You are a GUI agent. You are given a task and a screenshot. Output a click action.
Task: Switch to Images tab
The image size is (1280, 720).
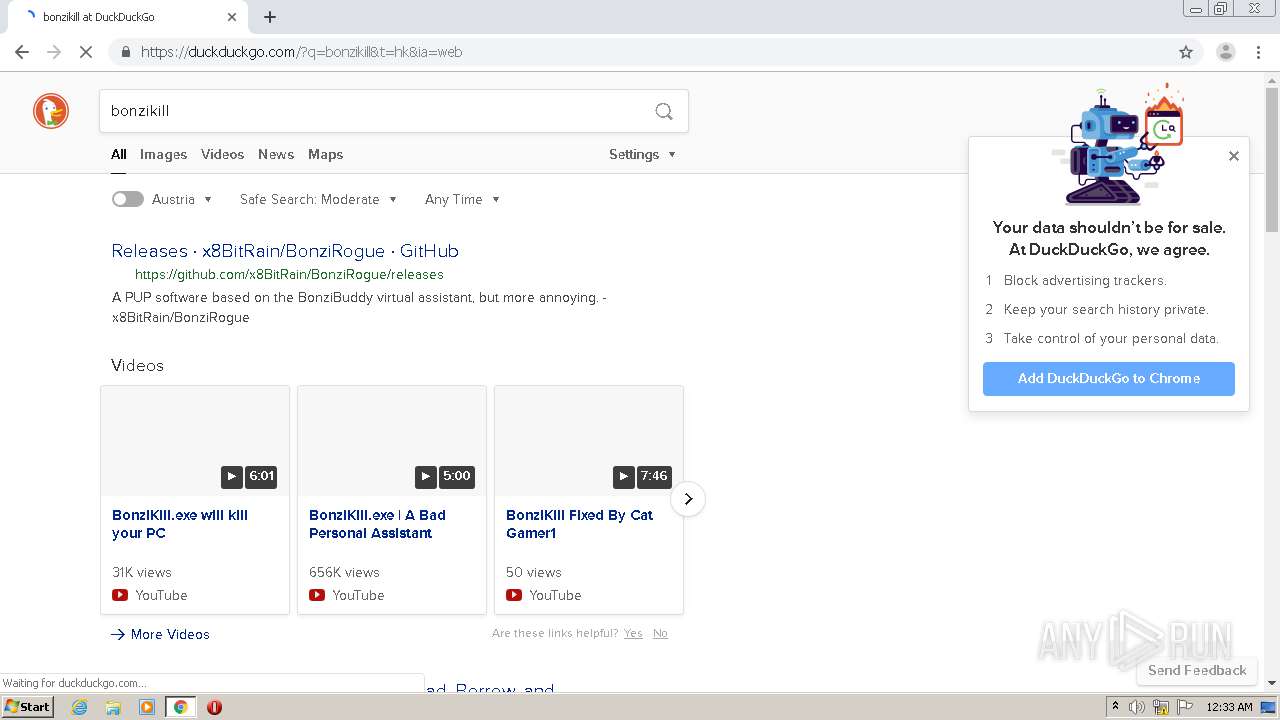(163, 154)
